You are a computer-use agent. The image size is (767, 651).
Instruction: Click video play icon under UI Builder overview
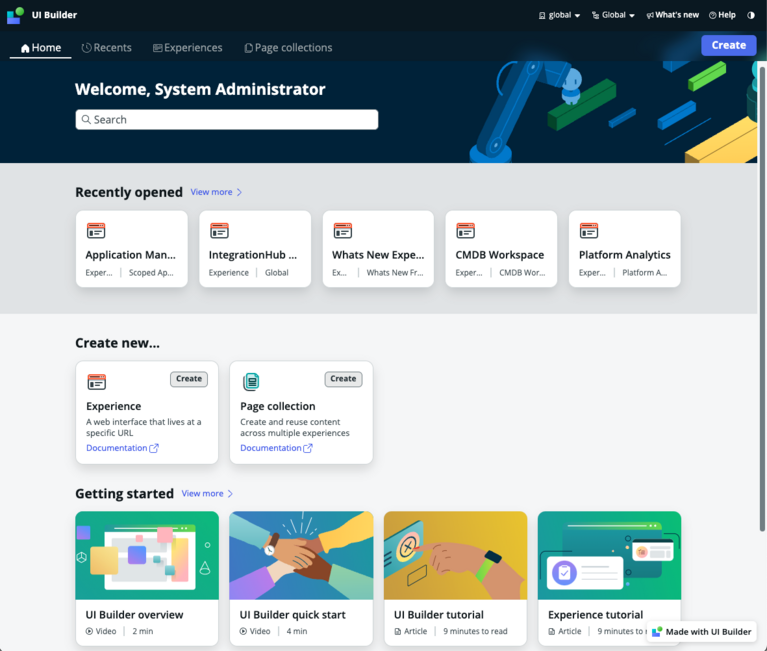coord(90,631)
